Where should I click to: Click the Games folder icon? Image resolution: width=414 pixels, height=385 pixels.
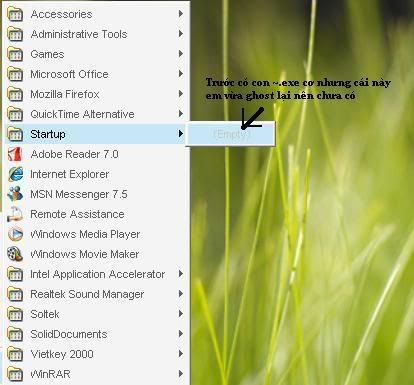point(15,54)
